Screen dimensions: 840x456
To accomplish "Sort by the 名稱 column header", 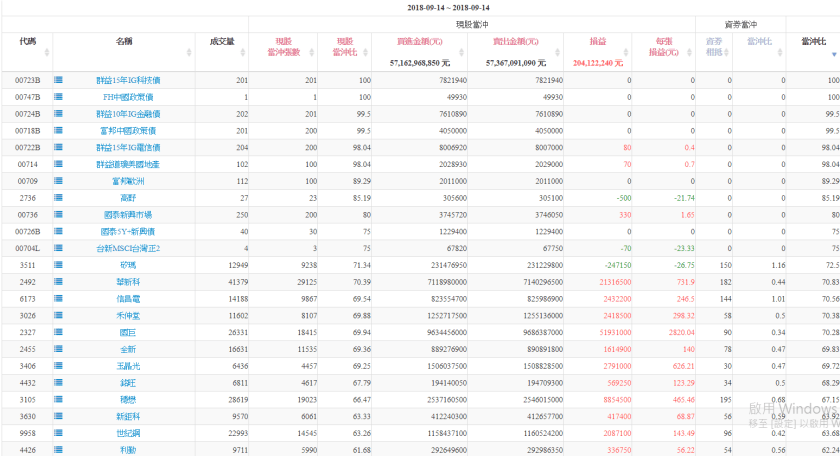I will pyautogui.click(x=124, y=41).
